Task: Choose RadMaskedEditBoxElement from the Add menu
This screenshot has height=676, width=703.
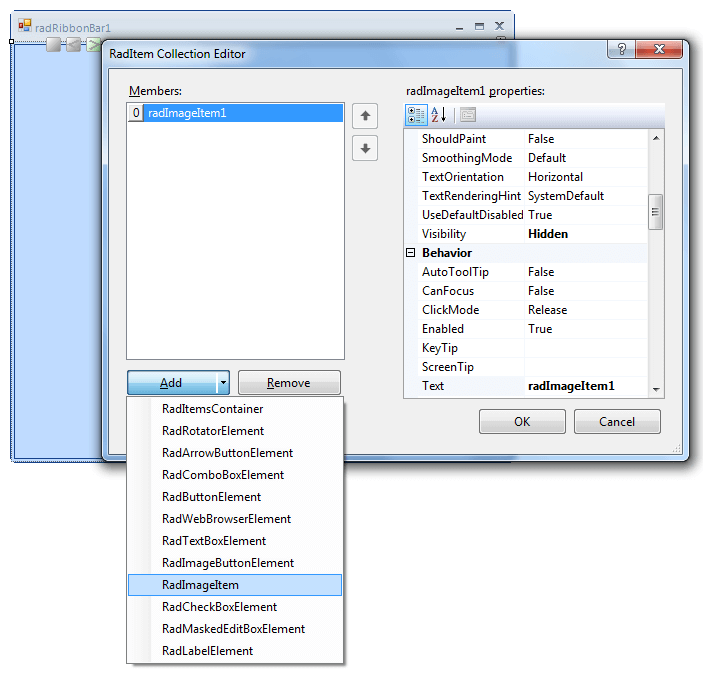Action: [x=235, y=628]
